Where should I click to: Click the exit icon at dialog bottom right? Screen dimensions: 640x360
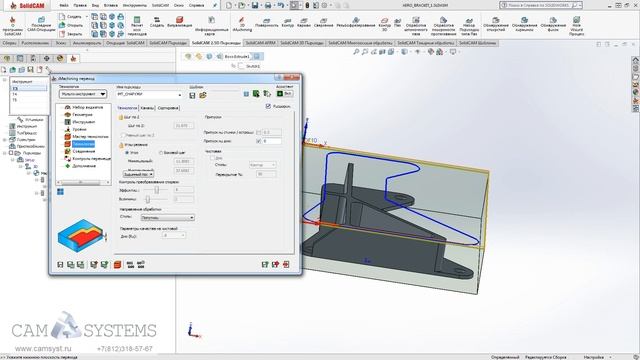[286, 264]
